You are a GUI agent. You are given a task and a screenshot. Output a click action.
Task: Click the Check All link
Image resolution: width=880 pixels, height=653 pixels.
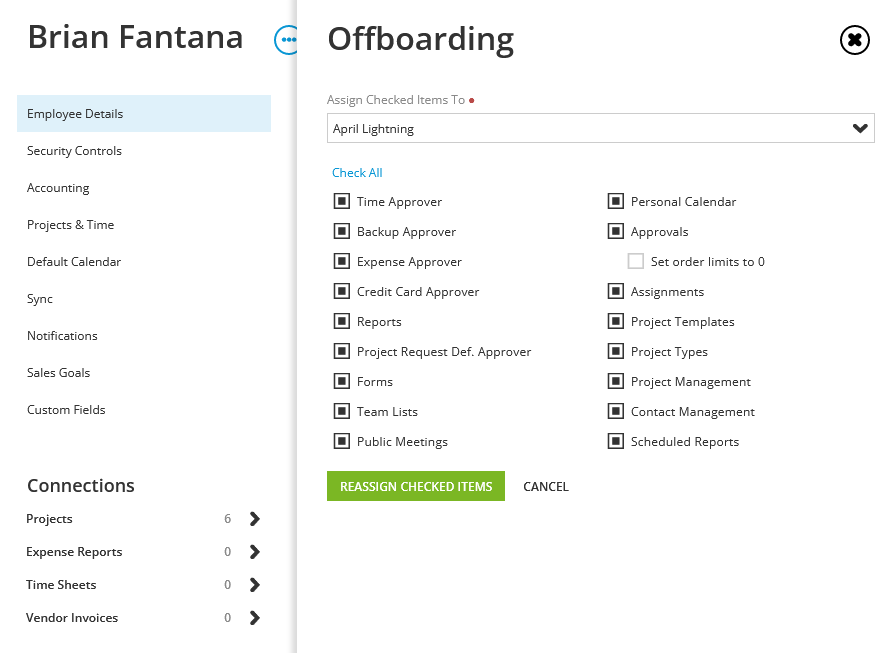click(357, 173)
